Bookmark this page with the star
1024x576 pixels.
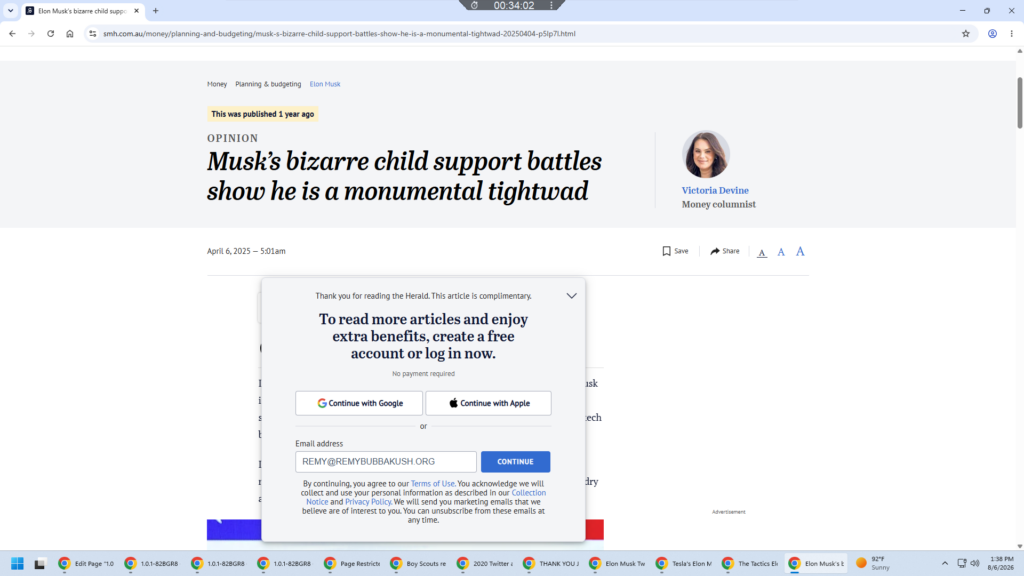pos(966,33)
